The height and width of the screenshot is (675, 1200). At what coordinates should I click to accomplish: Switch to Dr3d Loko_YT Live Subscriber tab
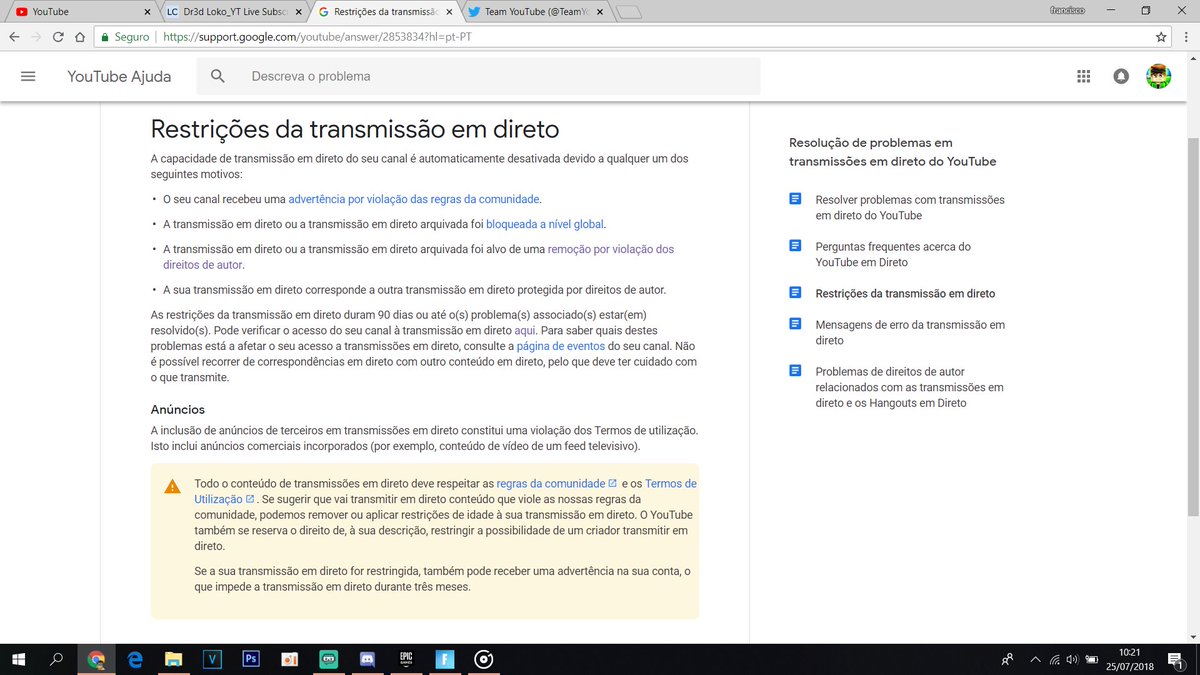[235, 11]
